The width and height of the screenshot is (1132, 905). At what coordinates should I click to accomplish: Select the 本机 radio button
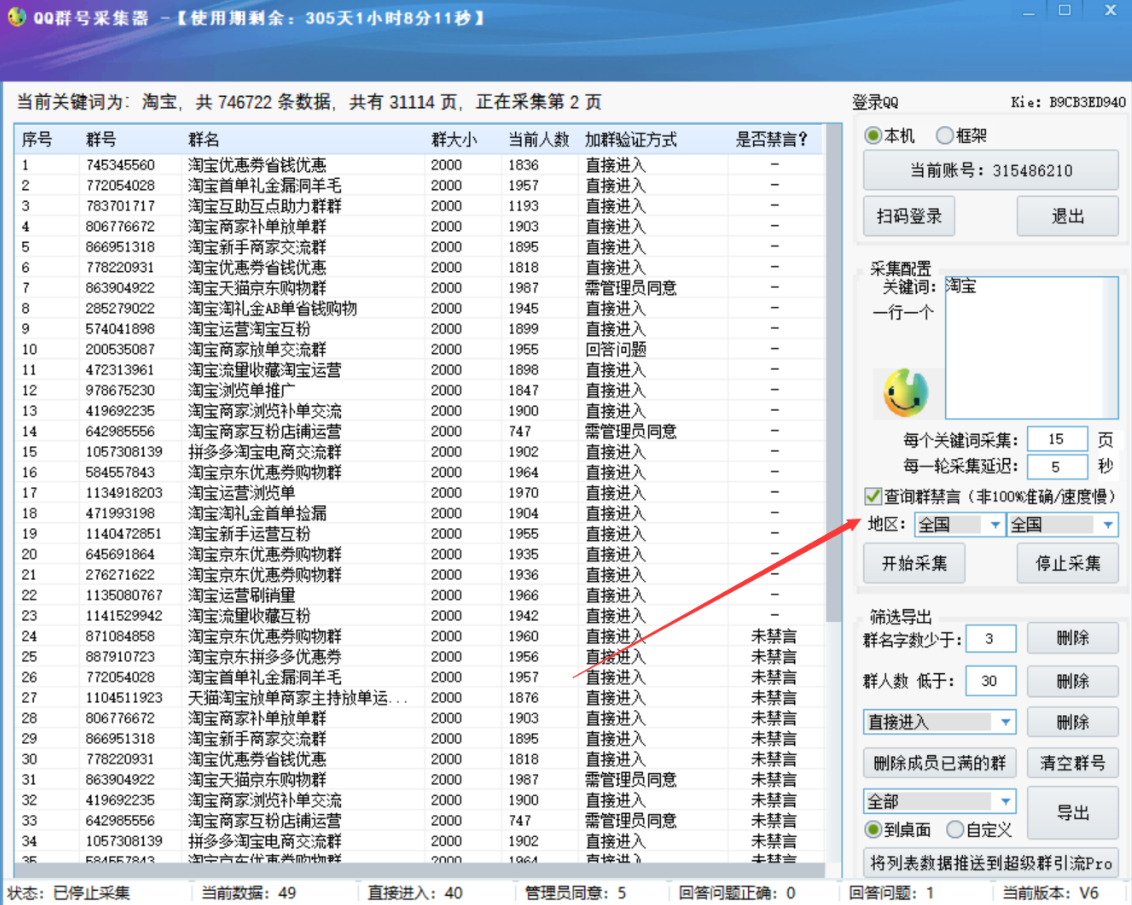873,136
